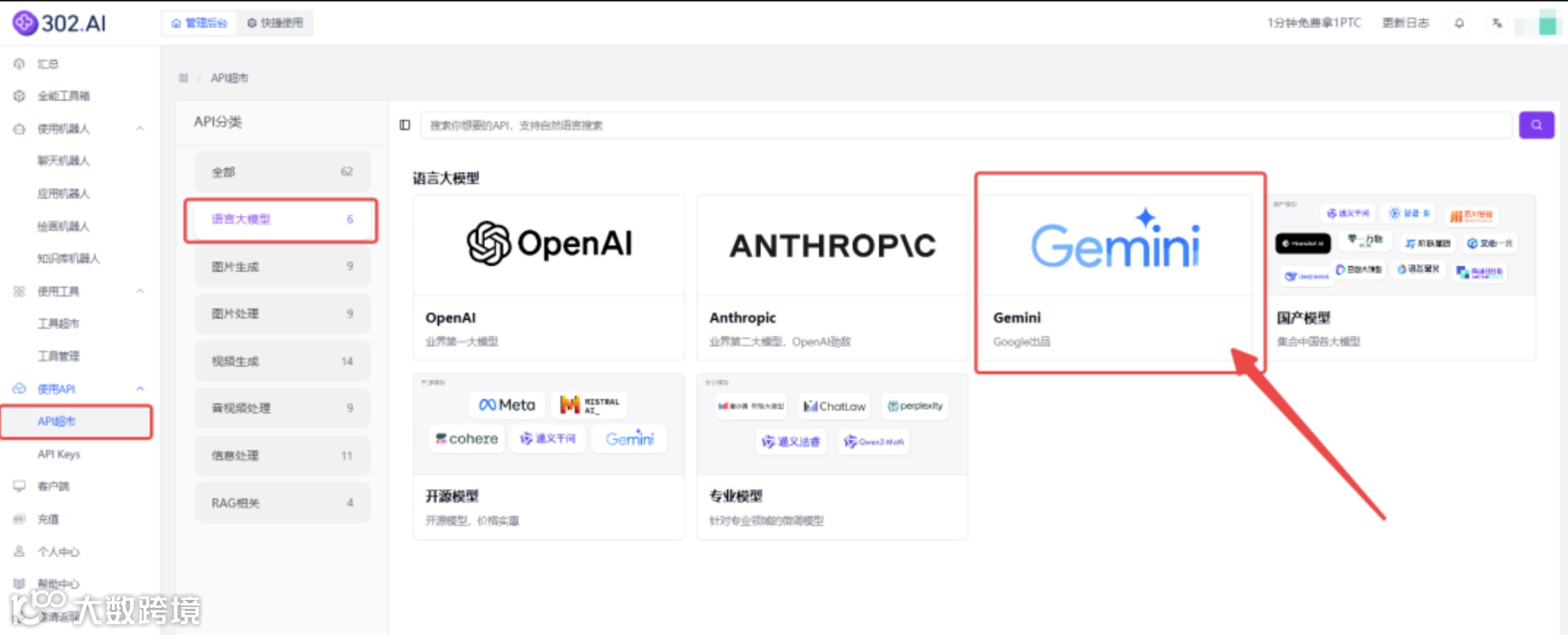1568x635 pixels.
Task: Open the 国产模型 card
Action: (x=1401, y=278)
